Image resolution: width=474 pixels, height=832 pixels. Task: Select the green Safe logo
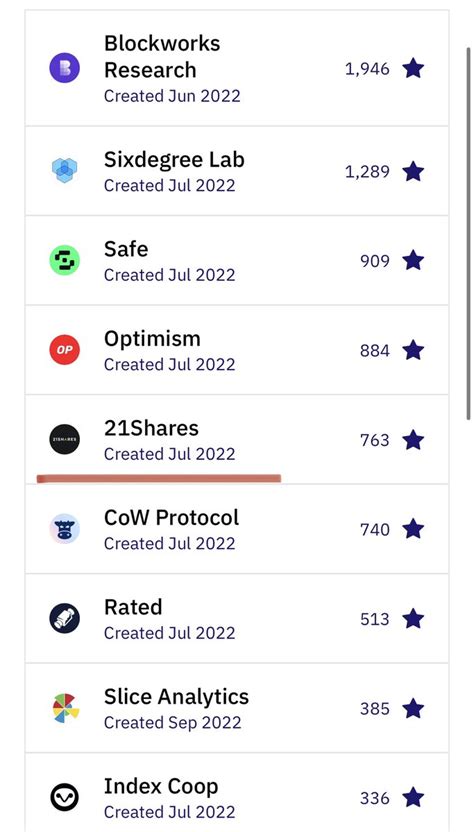click(65, 261)
